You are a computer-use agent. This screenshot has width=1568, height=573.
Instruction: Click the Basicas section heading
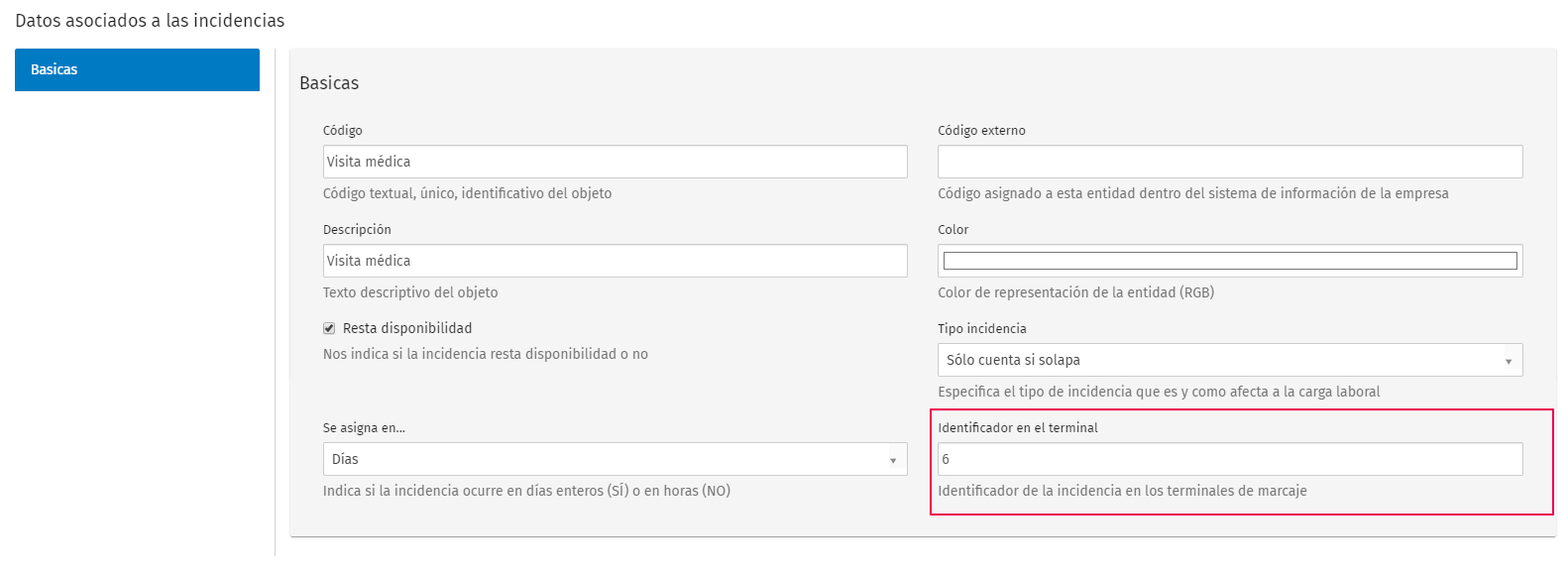click(x=329, y=83)
